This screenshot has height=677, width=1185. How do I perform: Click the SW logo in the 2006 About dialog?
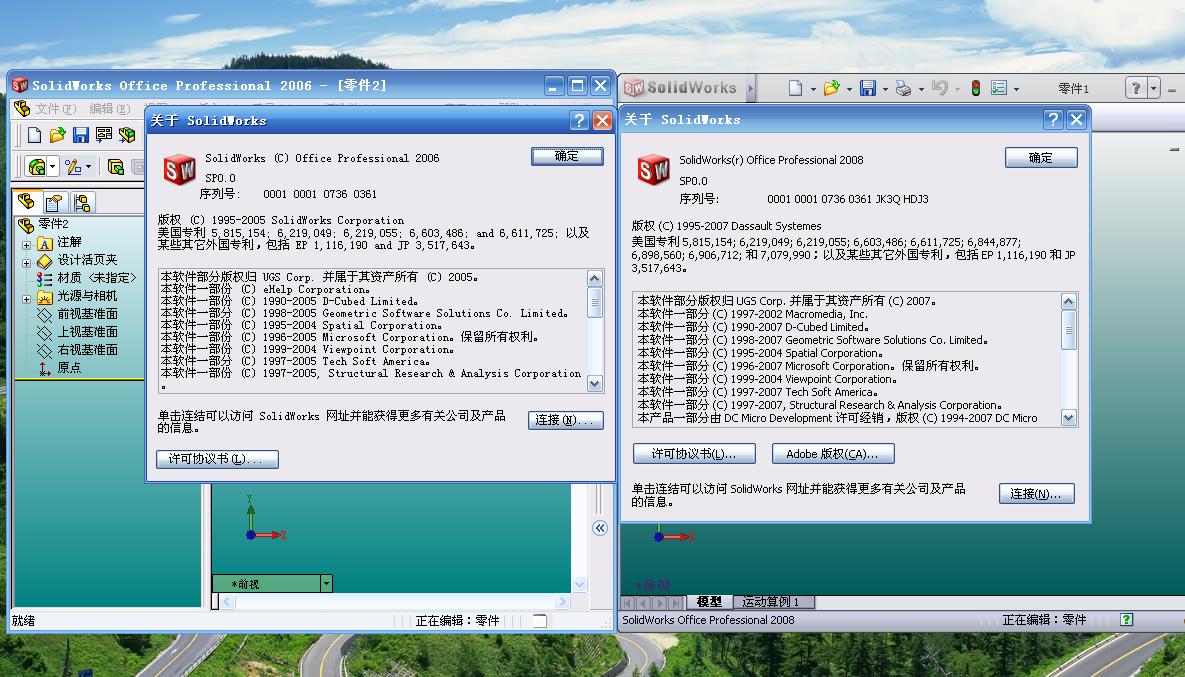(x=180, y=169)
